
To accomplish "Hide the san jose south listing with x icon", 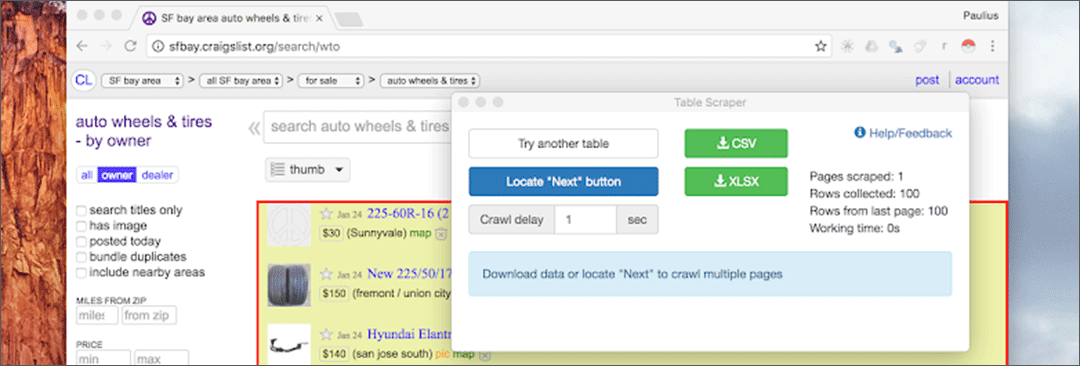I will tap(484, 355).
